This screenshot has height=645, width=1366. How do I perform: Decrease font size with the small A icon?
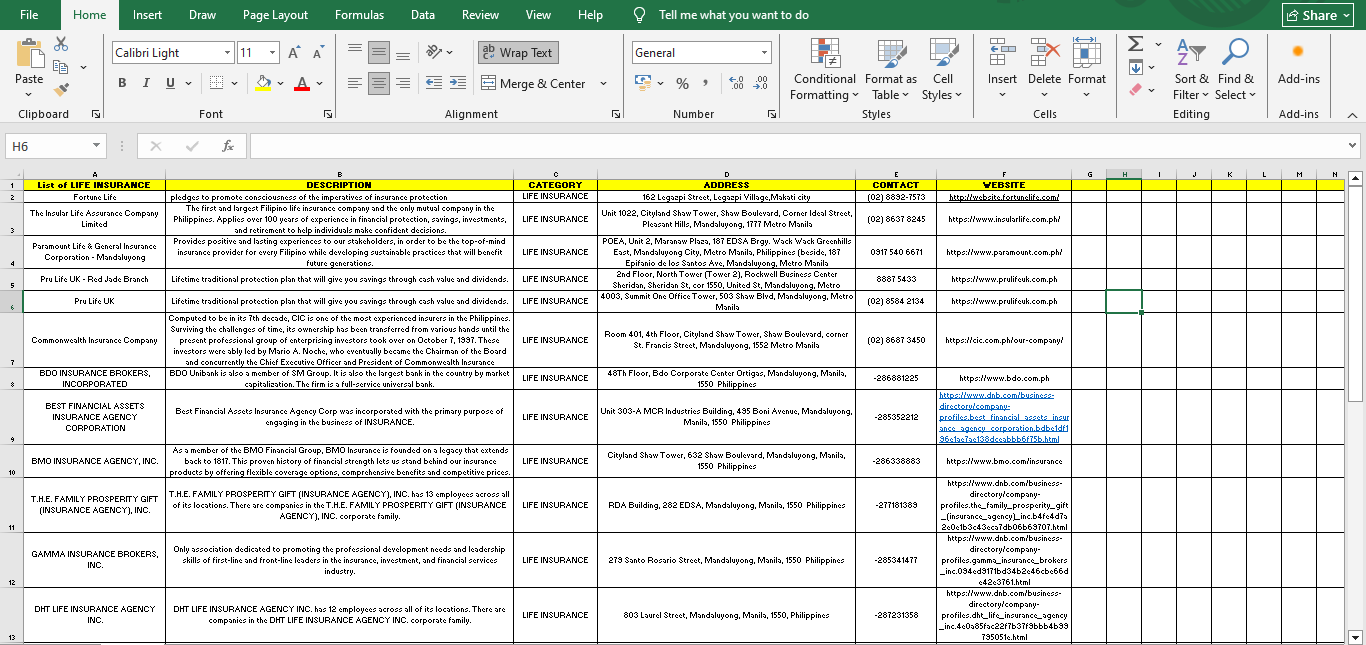[318, 53]
